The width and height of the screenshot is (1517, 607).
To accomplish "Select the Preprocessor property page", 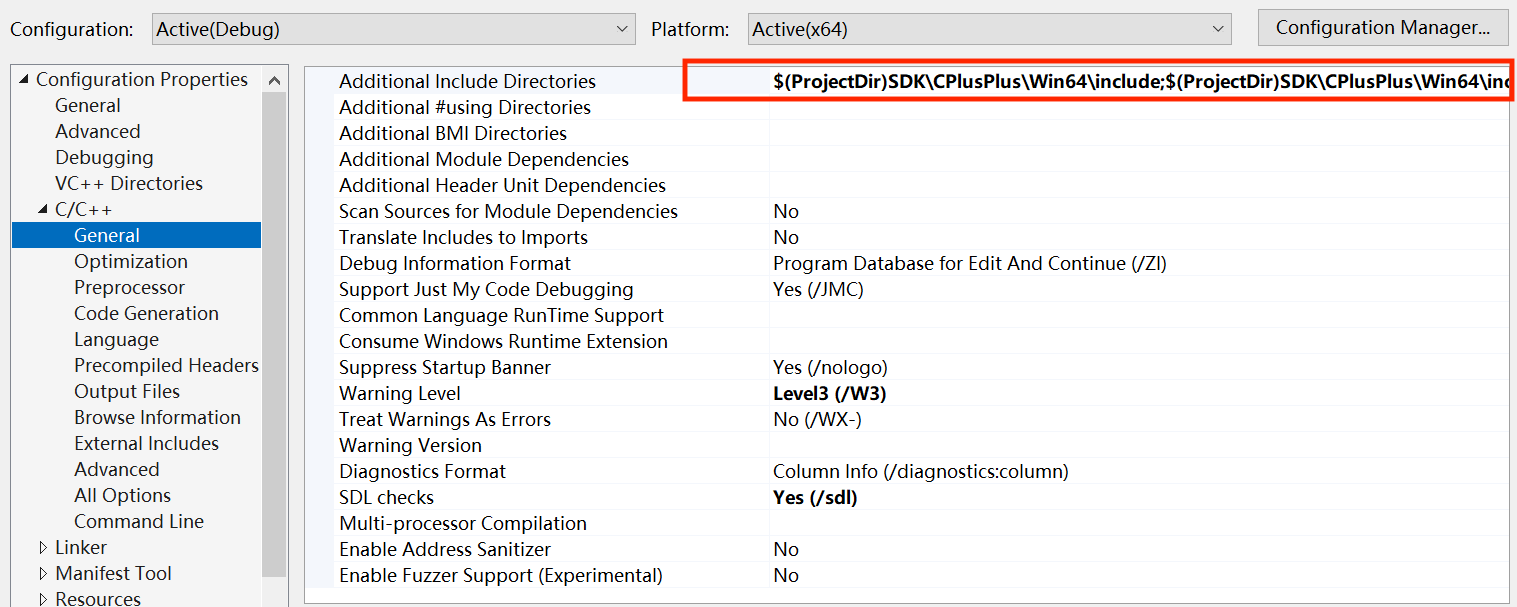I will [129, 288].
